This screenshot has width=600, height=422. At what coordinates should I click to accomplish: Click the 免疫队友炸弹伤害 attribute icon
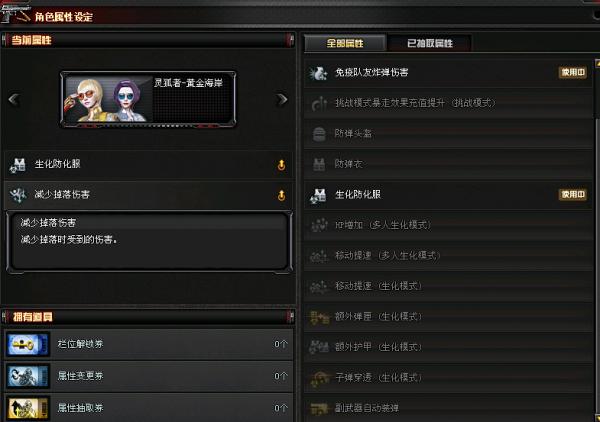(x=318, y=73)
